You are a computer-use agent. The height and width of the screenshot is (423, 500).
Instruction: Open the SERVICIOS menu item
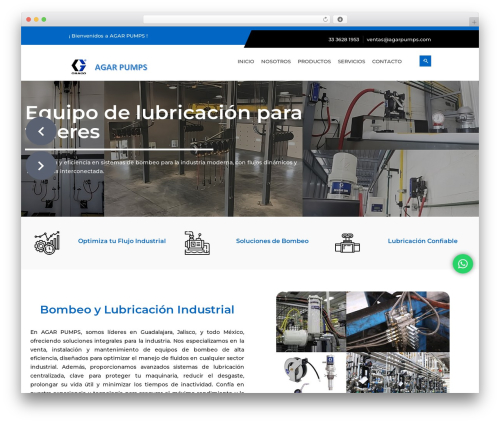pos(351,61)
